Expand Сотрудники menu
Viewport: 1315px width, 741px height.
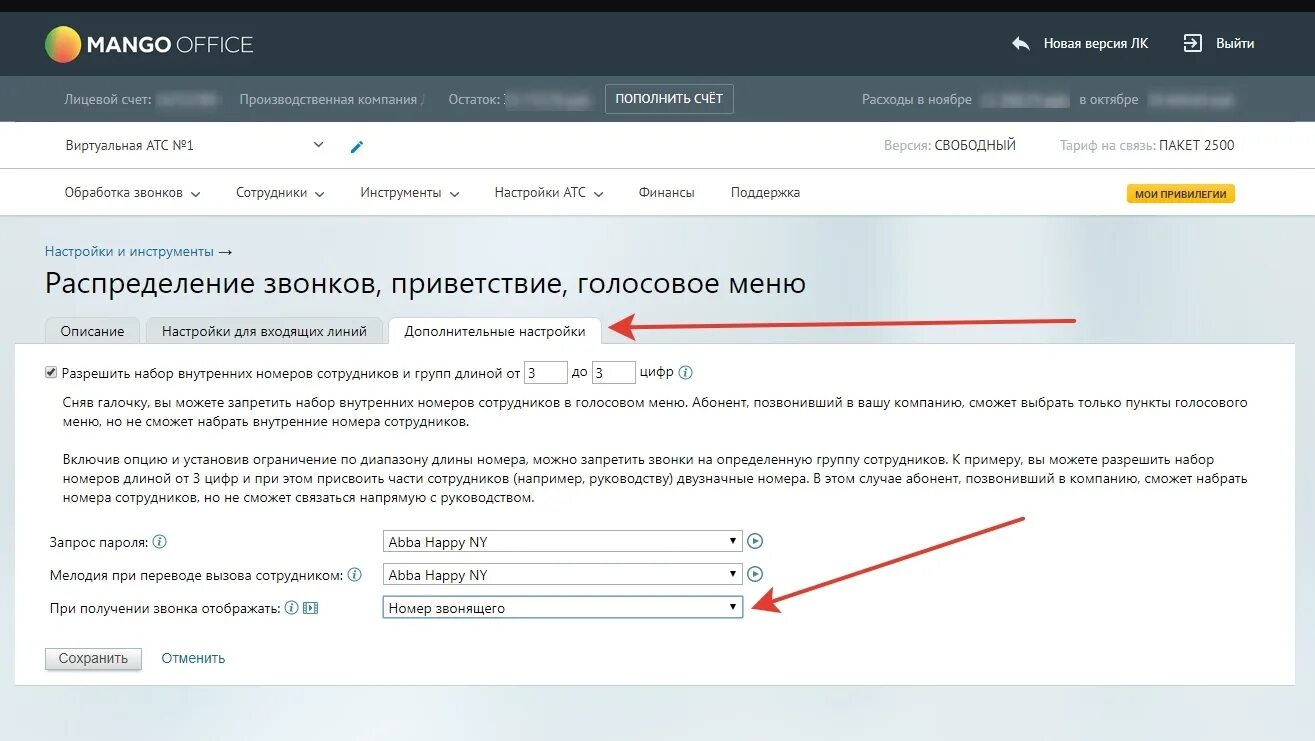click(x=280, y=193)
